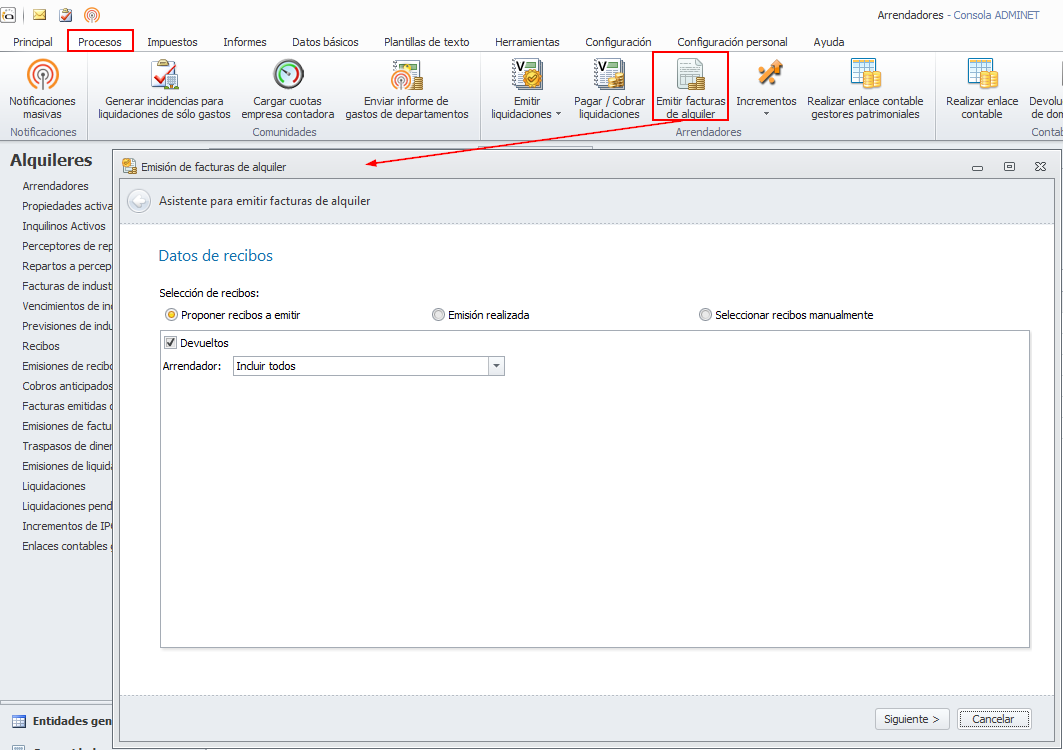Open Emisiones de recibos sidebar item
The height and width of the screenshot is (750, 1063).
point(67,366)
